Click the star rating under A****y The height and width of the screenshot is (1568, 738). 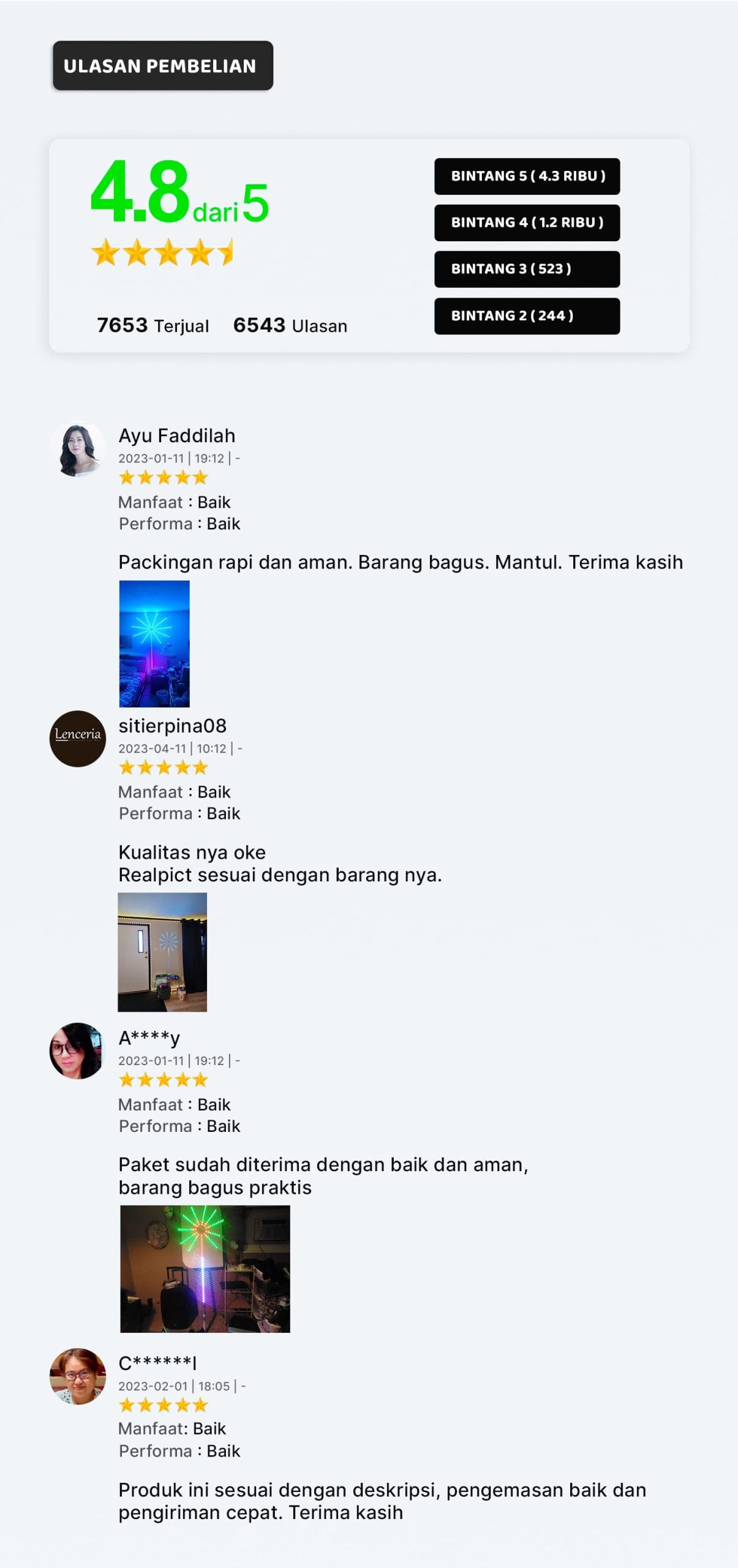point(164,1080)
